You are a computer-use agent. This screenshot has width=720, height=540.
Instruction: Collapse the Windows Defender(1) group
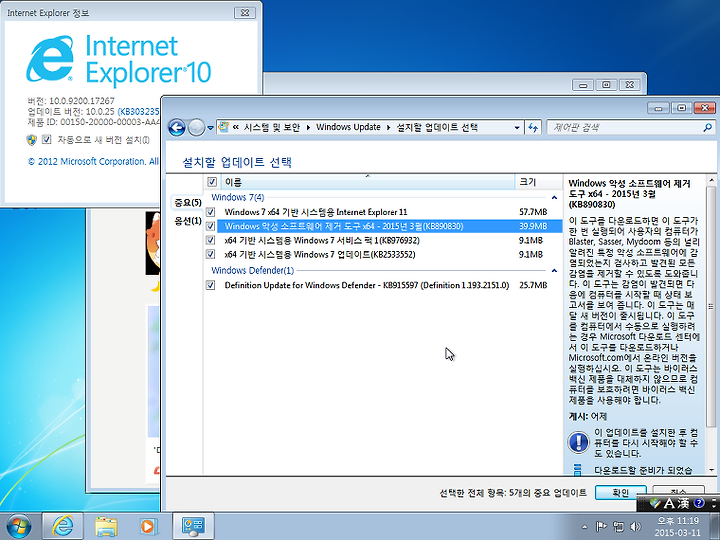coord(554,270)
